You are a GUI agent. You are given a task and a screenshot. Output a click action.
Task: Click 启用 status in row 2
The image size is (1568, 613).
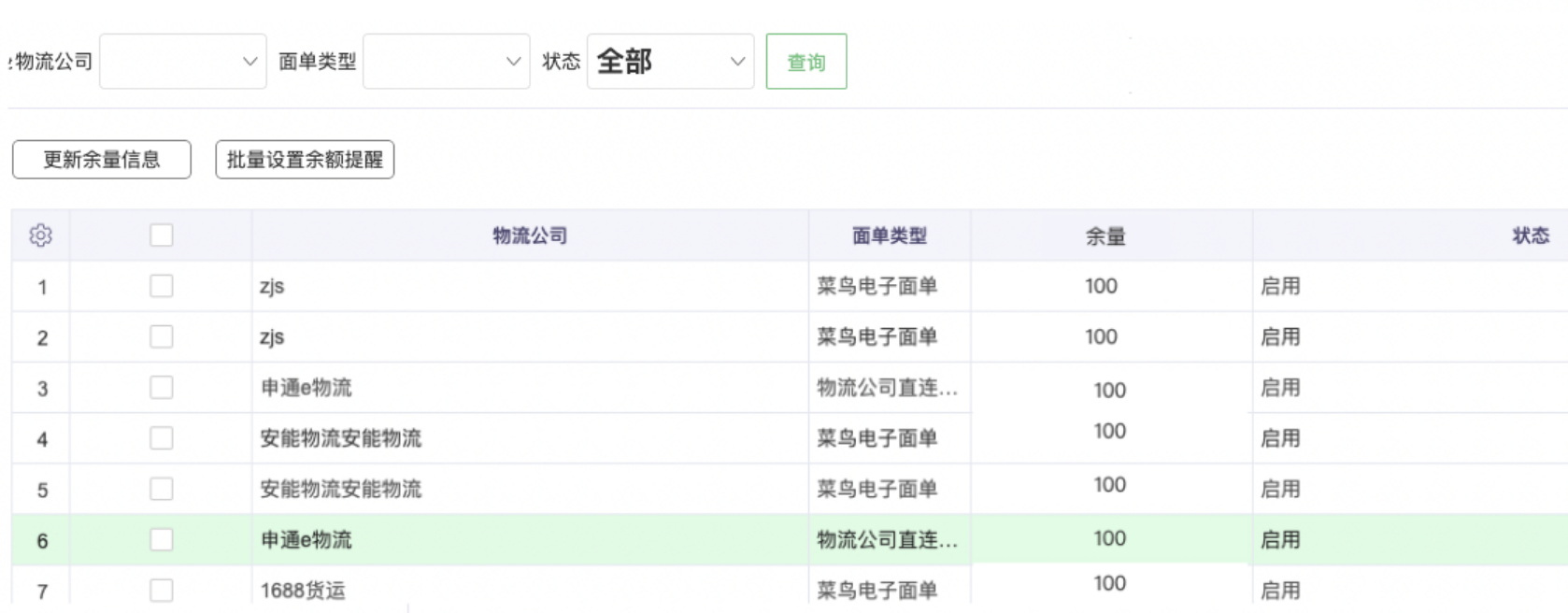click(1280, 336)
